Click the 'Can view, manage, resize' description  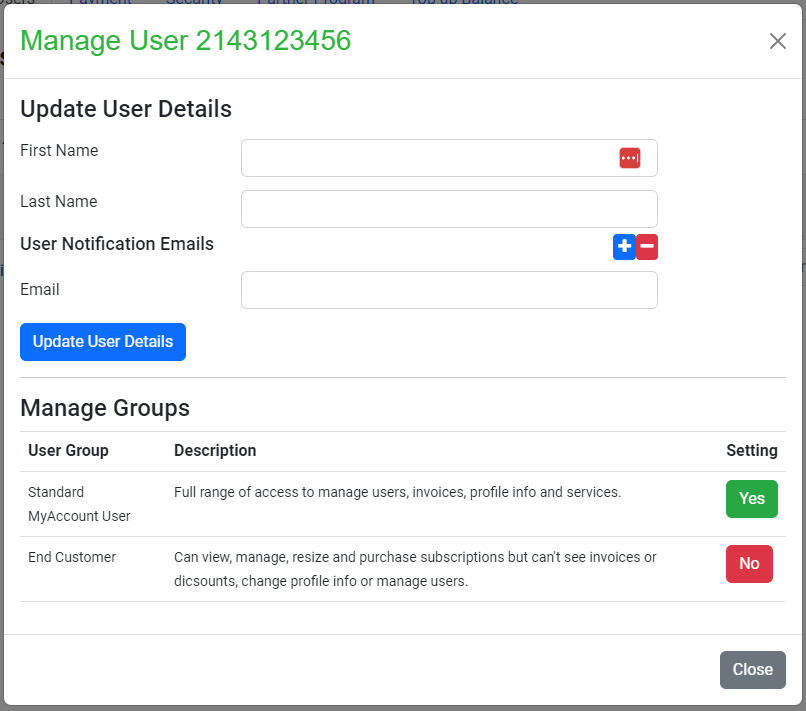pos(415,569)
